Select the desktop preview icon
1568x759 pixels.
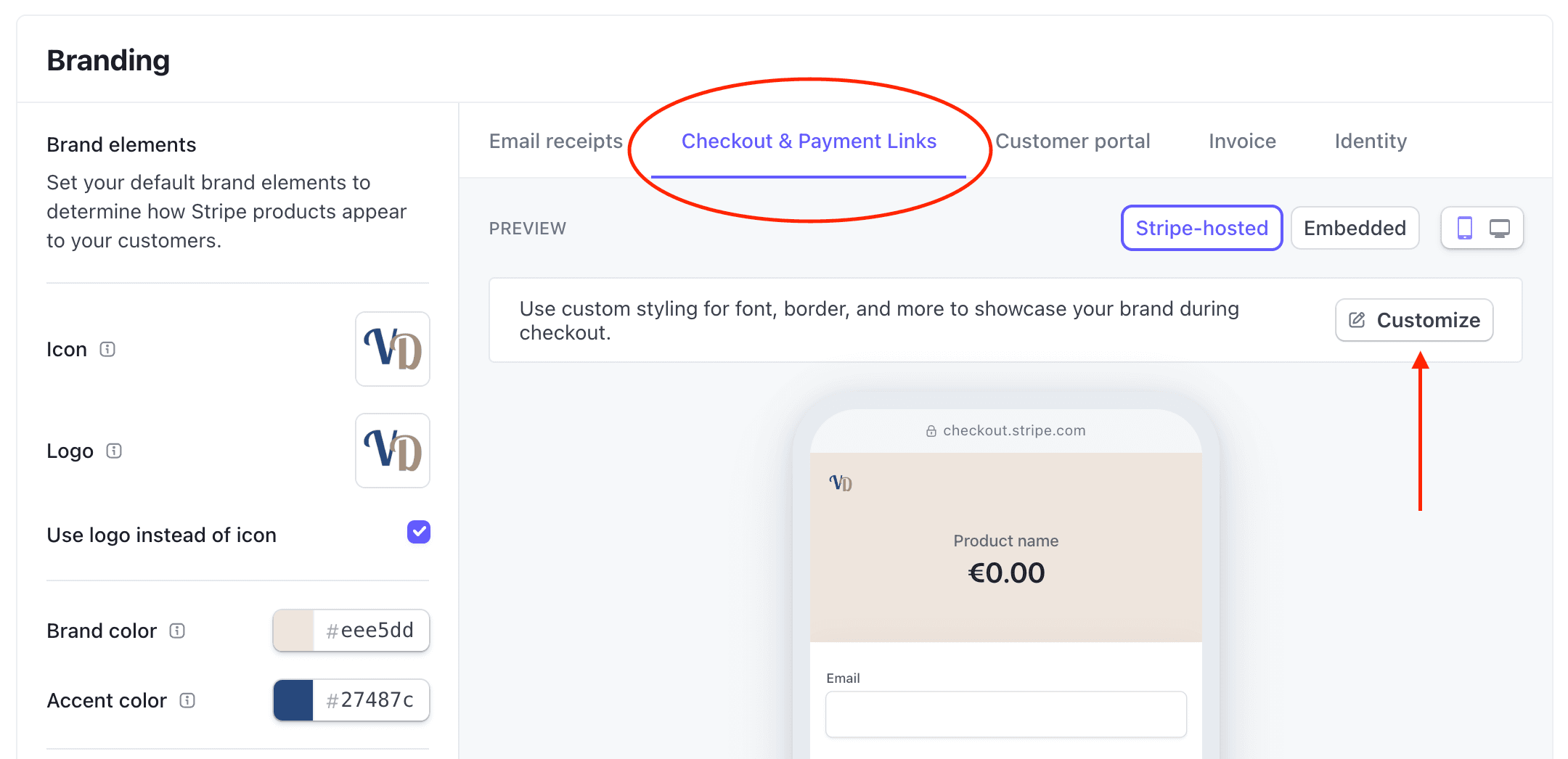(1498, 227)
